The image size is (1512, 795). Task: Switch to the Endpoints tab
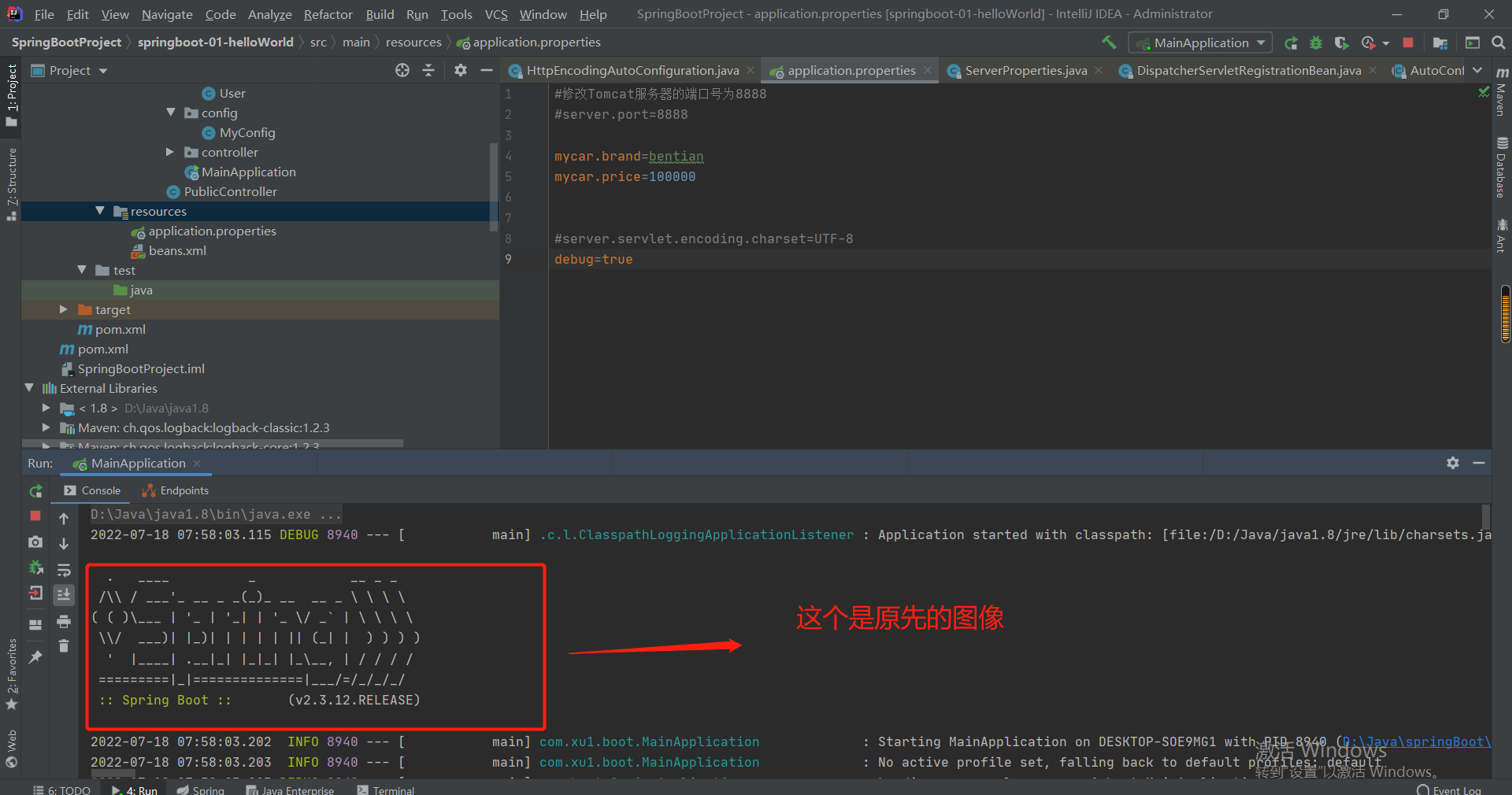(175, 490)
